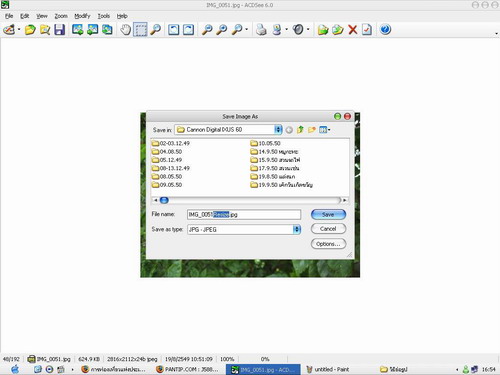
Task: Switch to untitled - Paint taskbar button
Action: coord(327,369)
